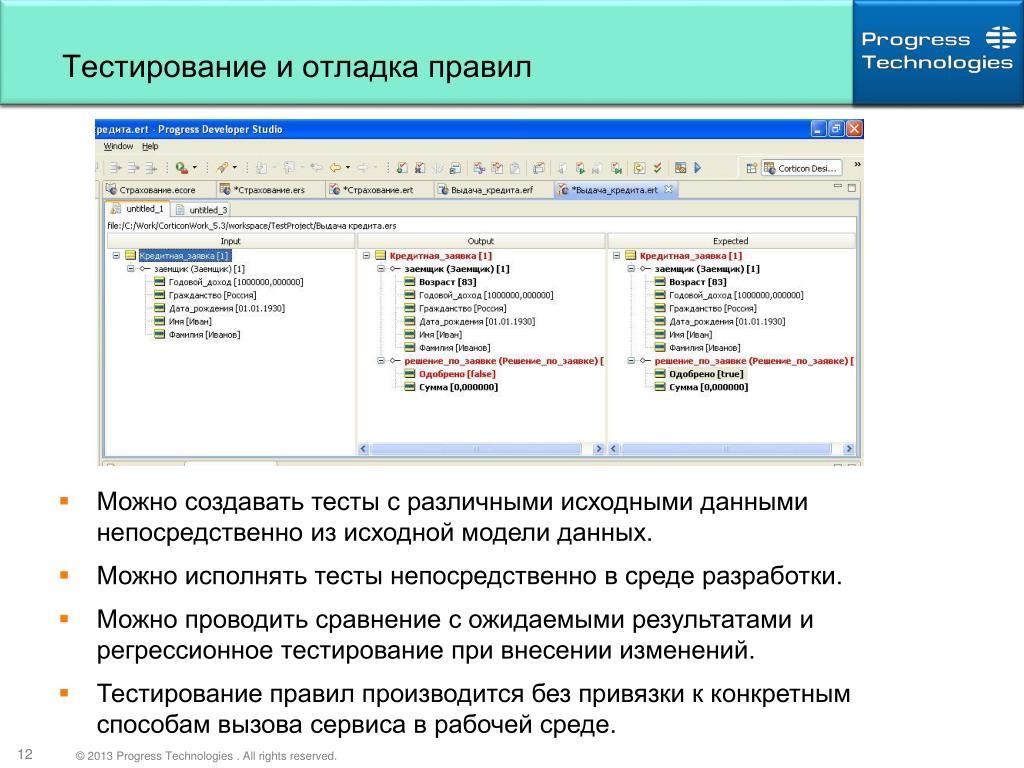Click the right scroll arrow of Output panel

pos(598,449)
